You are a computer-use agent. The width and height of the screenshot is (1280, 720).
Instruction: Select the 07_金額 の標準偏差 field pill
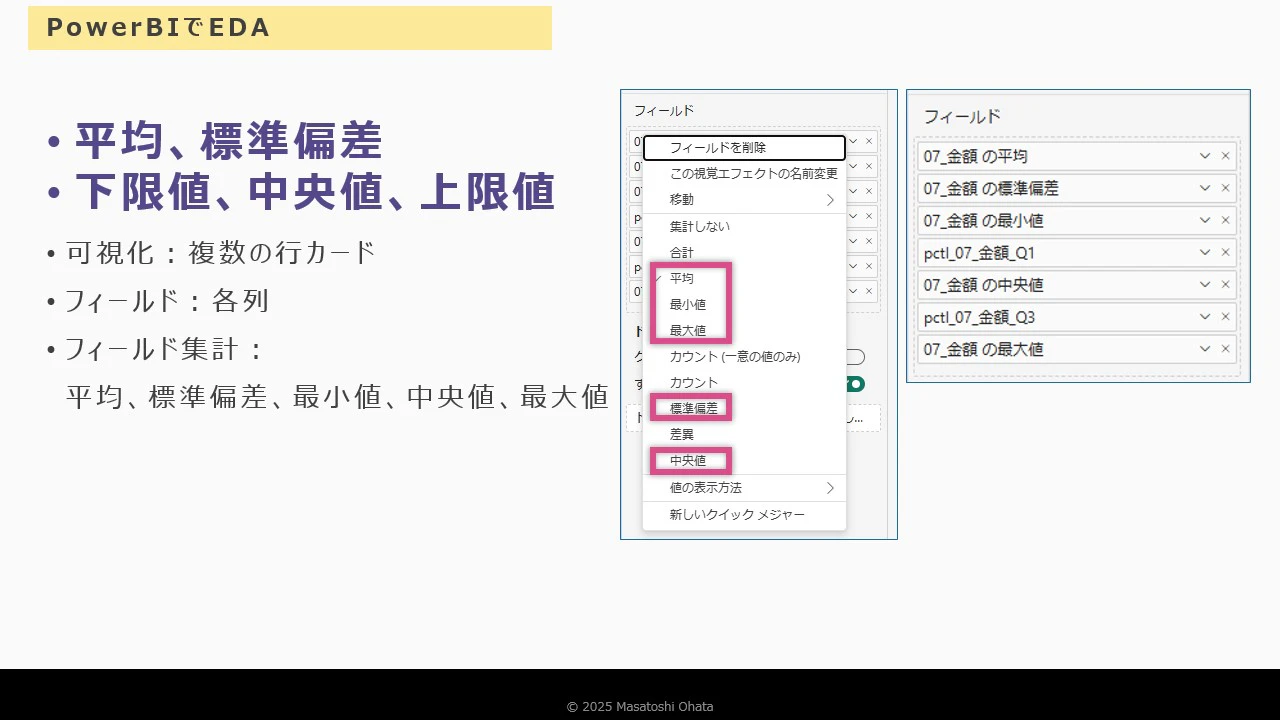tap(1076, 188)
